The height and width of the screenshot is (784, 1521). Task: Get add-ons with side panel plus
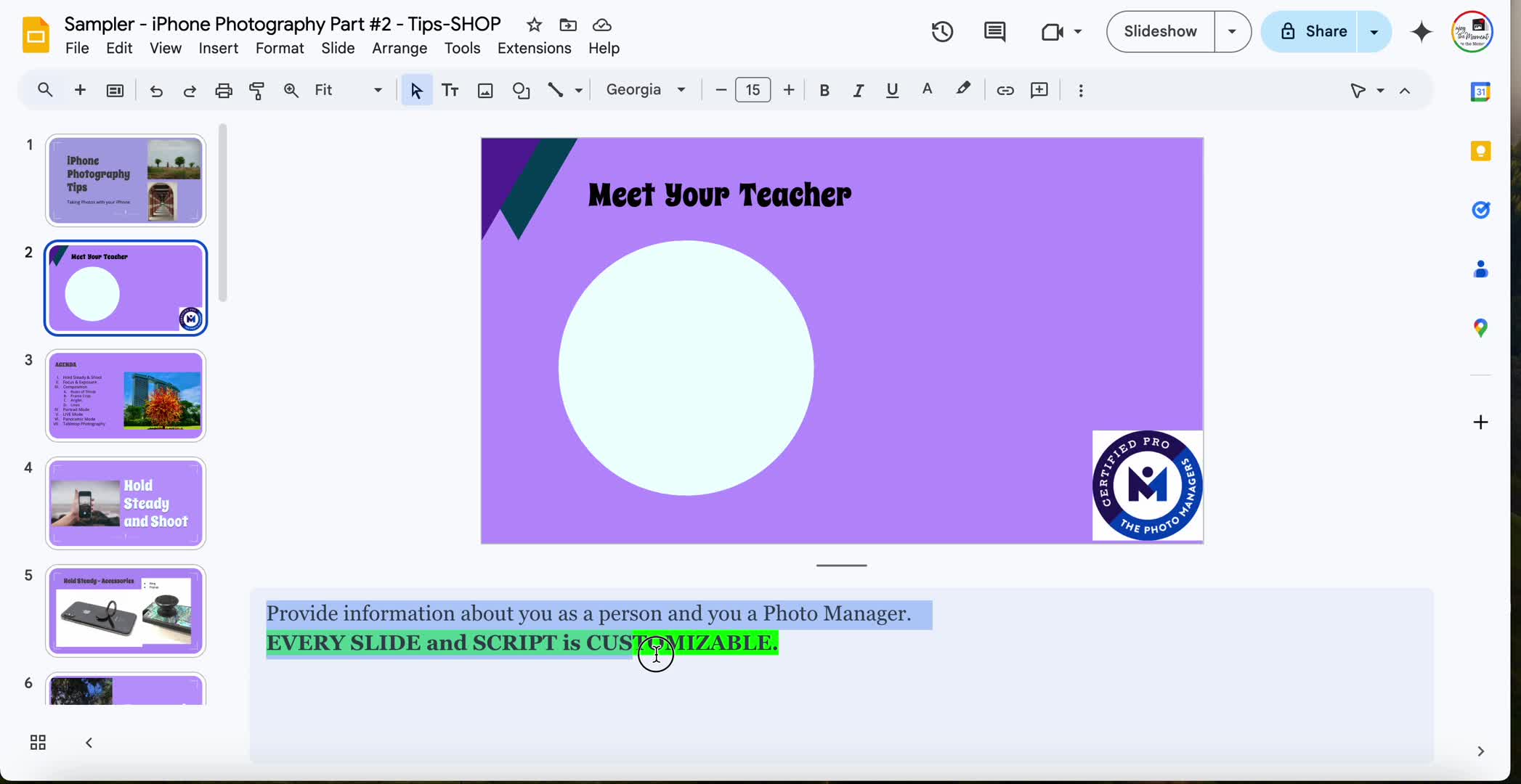pos(1480,422)
